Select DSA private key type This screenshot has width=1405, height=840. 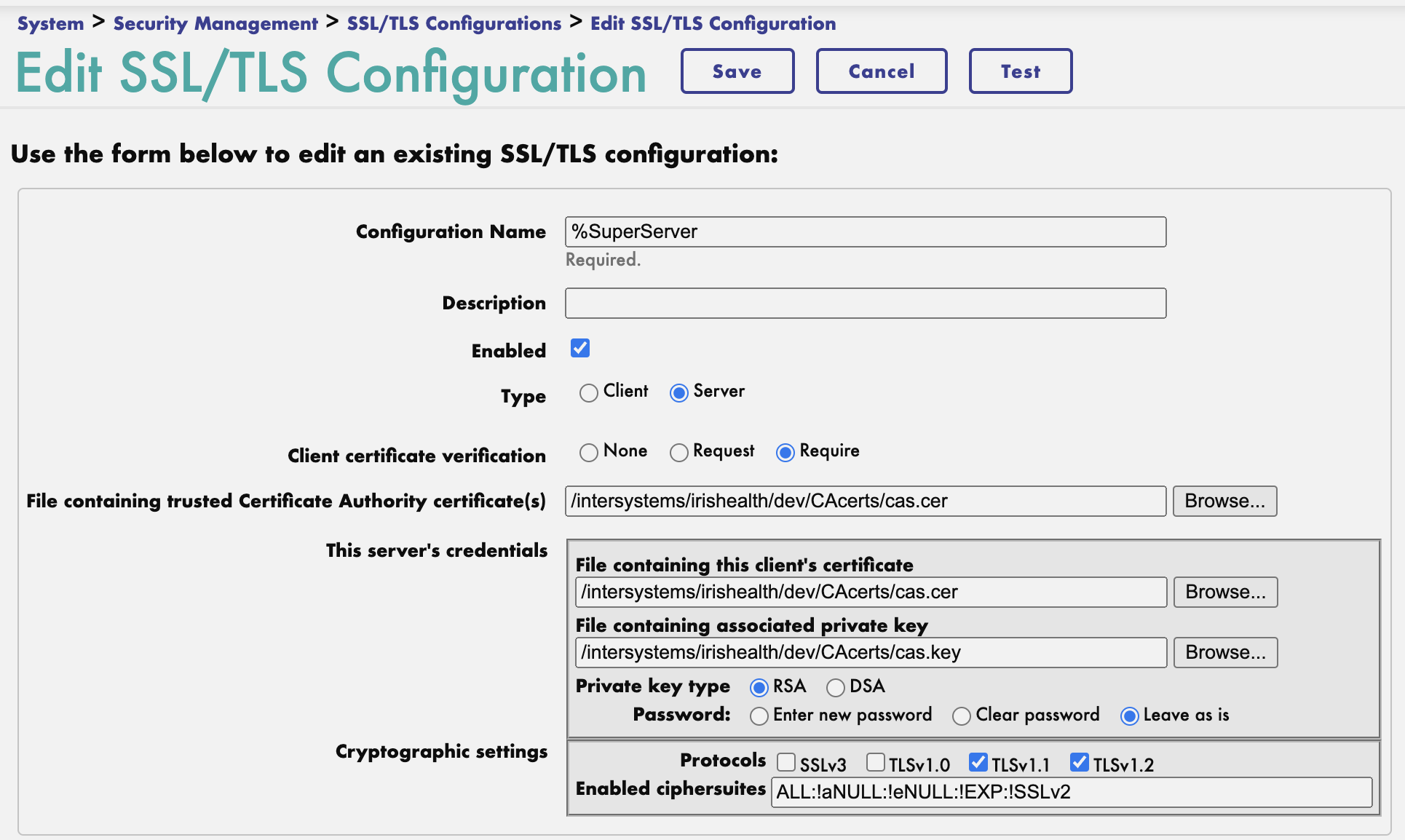pos(835,688)
